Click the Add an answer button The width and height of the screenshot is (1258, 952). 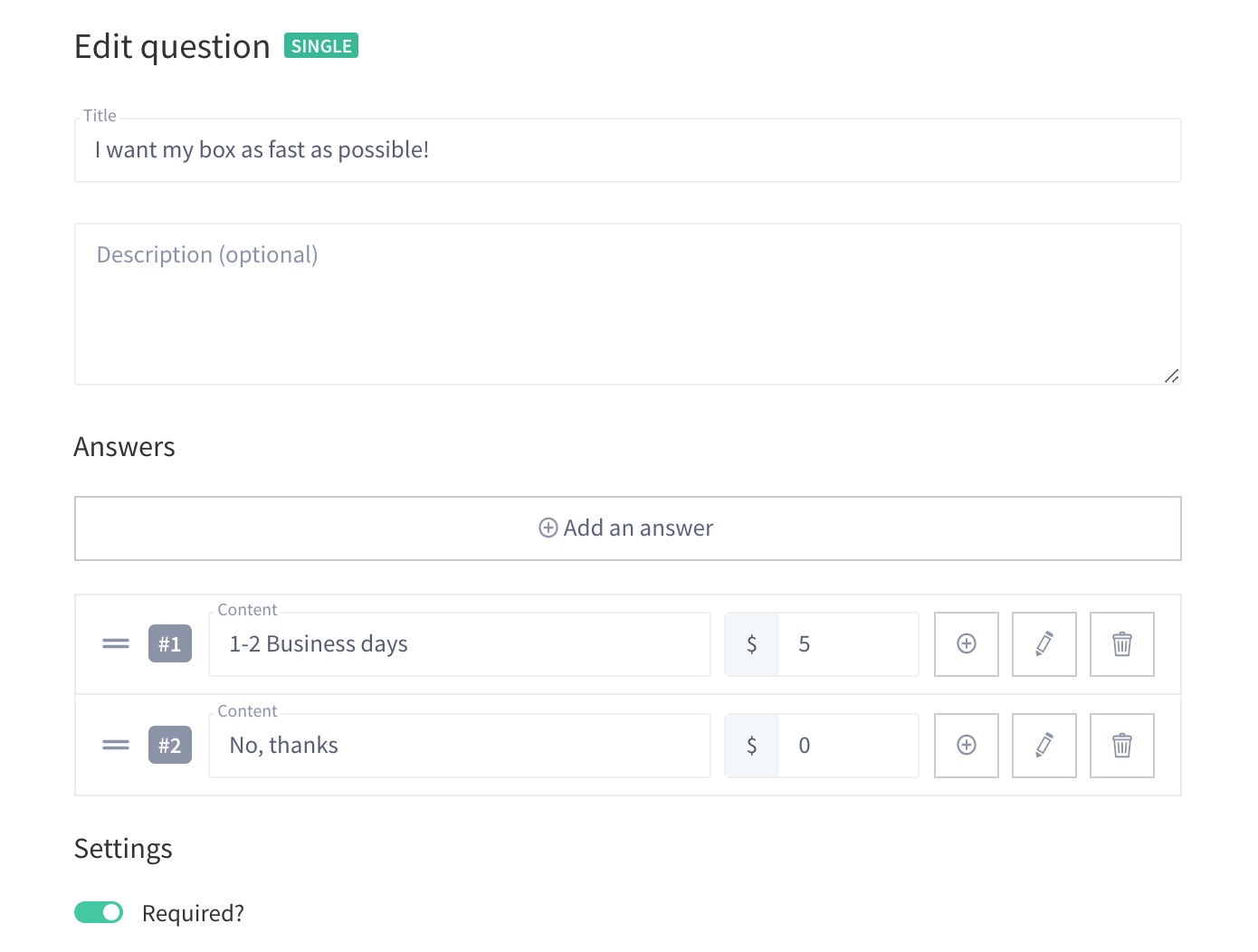coord(628,528)
